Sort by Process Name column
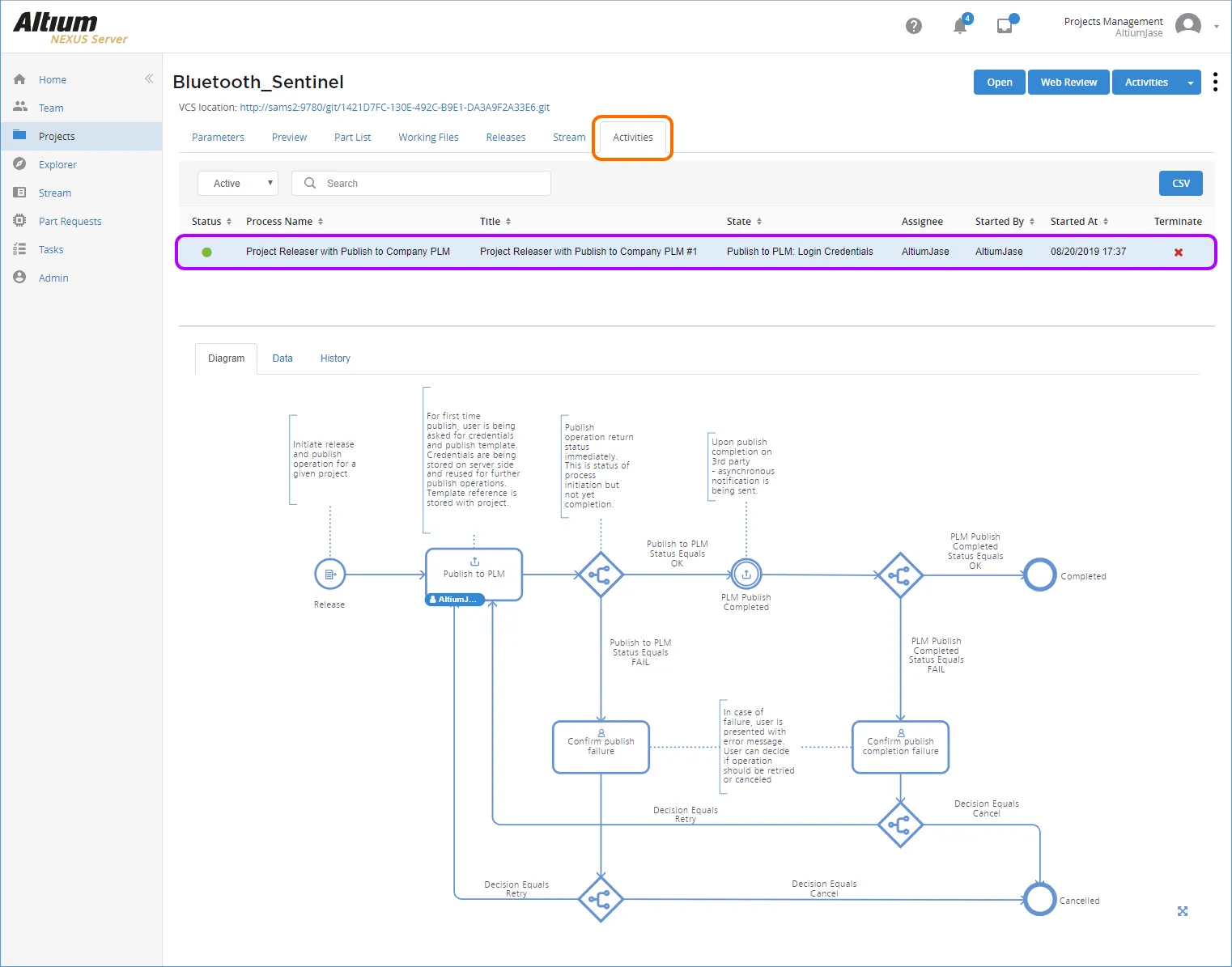This screenshot has width=1232, height=967. pyautogui.click(x=285, y=222)
